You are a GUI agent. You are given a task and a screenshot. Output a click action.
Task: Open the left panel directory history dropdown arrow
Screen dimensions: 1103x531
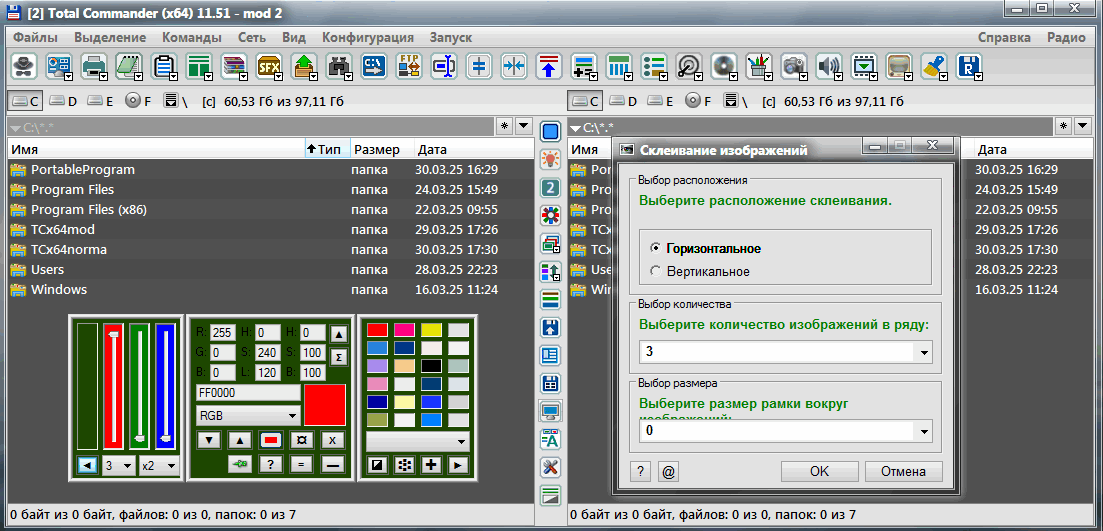click(524, 127)
